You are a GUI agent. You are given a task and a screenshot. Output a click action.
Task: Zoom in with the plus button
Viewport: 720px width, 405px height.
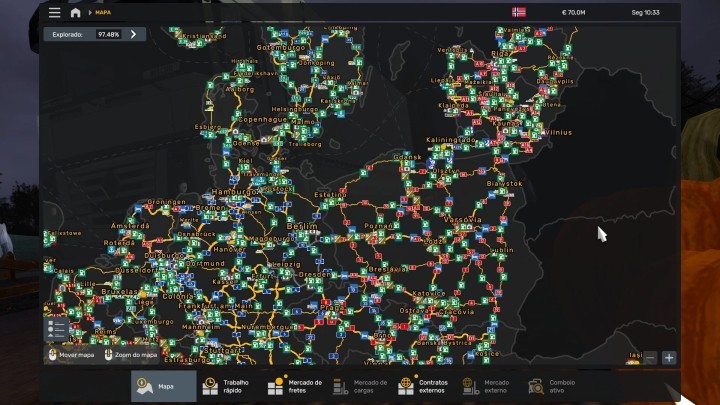tap(669, 357)
